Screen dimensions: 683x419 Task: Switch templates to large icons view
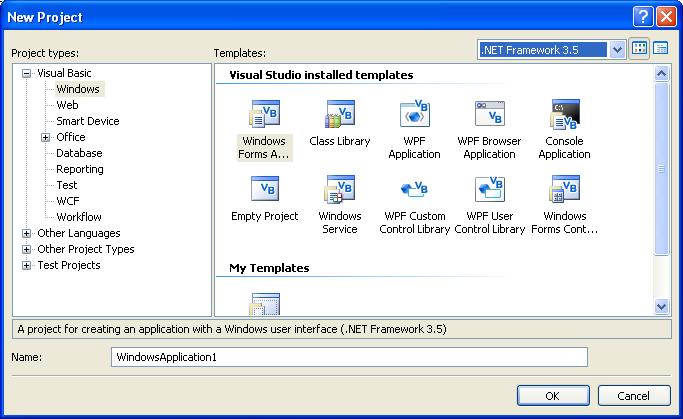tap(639, 48)
